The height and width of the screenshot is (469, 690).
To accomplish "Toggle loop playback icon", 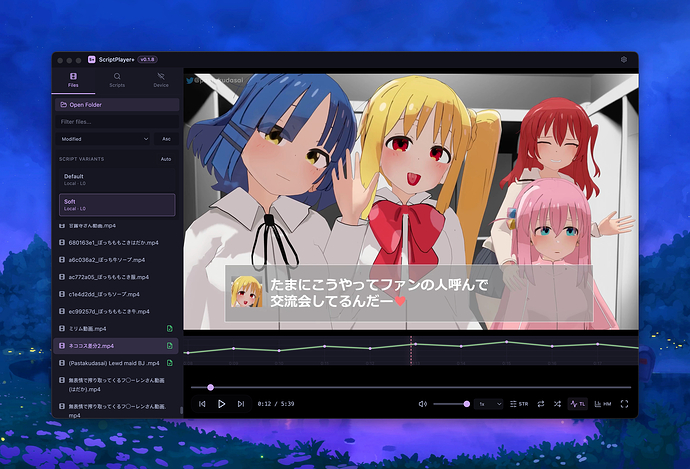I will pos(541,404).
